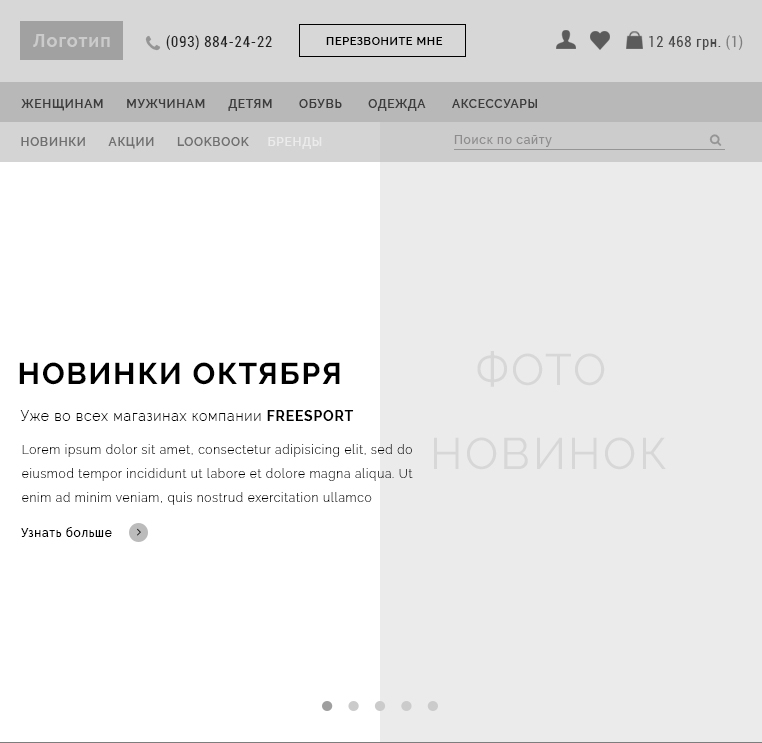
Task: Open the LOOKBOOK link
Action: pos(213,141)
